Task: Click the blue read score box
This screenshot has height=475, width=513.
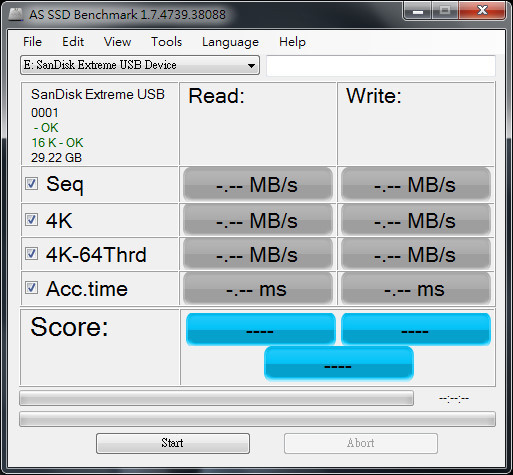Action: tap(261, 329)
